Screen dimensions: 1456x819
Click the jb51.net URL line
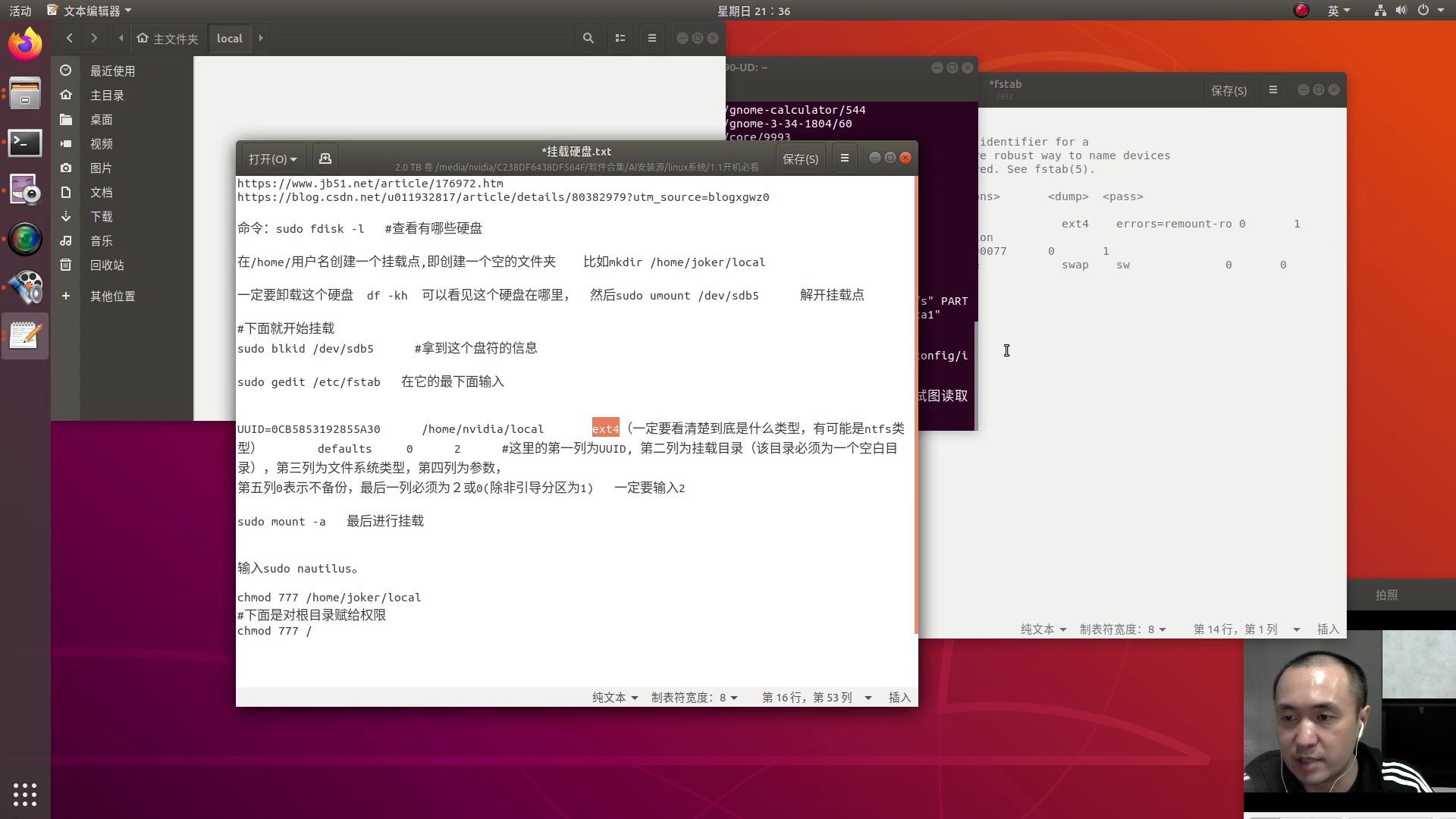(370, 183)
